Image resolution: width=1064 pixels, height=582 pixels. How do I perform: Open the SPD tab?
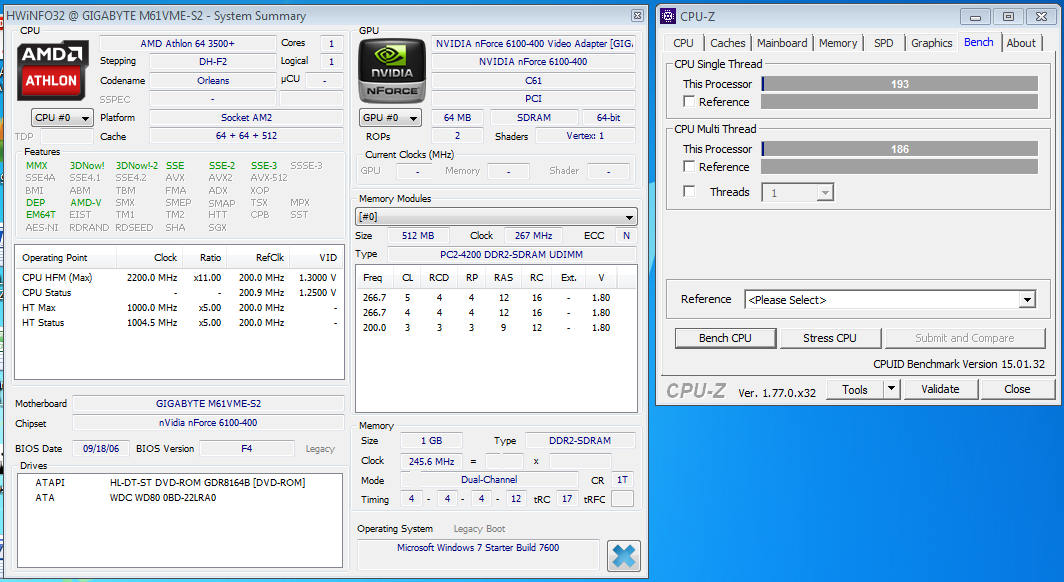pos(884,43)
